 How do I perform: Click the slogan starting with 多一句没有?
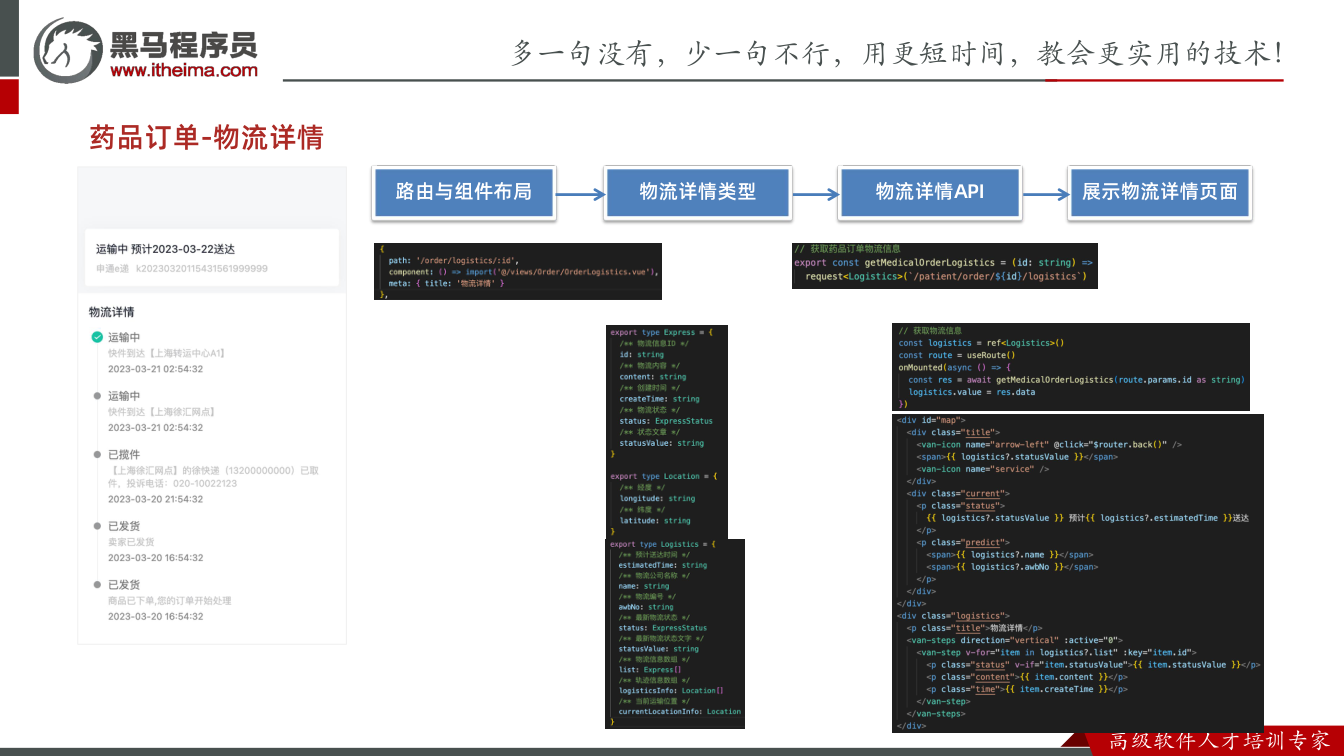click(897, 53)
